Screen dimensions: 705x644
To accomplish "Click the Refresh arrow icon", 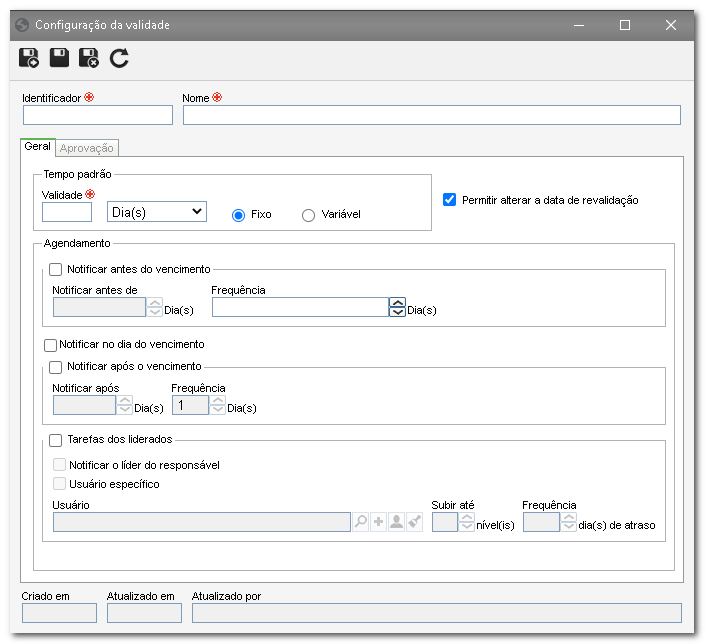I will pyautogui.click(x=119, y=58).
